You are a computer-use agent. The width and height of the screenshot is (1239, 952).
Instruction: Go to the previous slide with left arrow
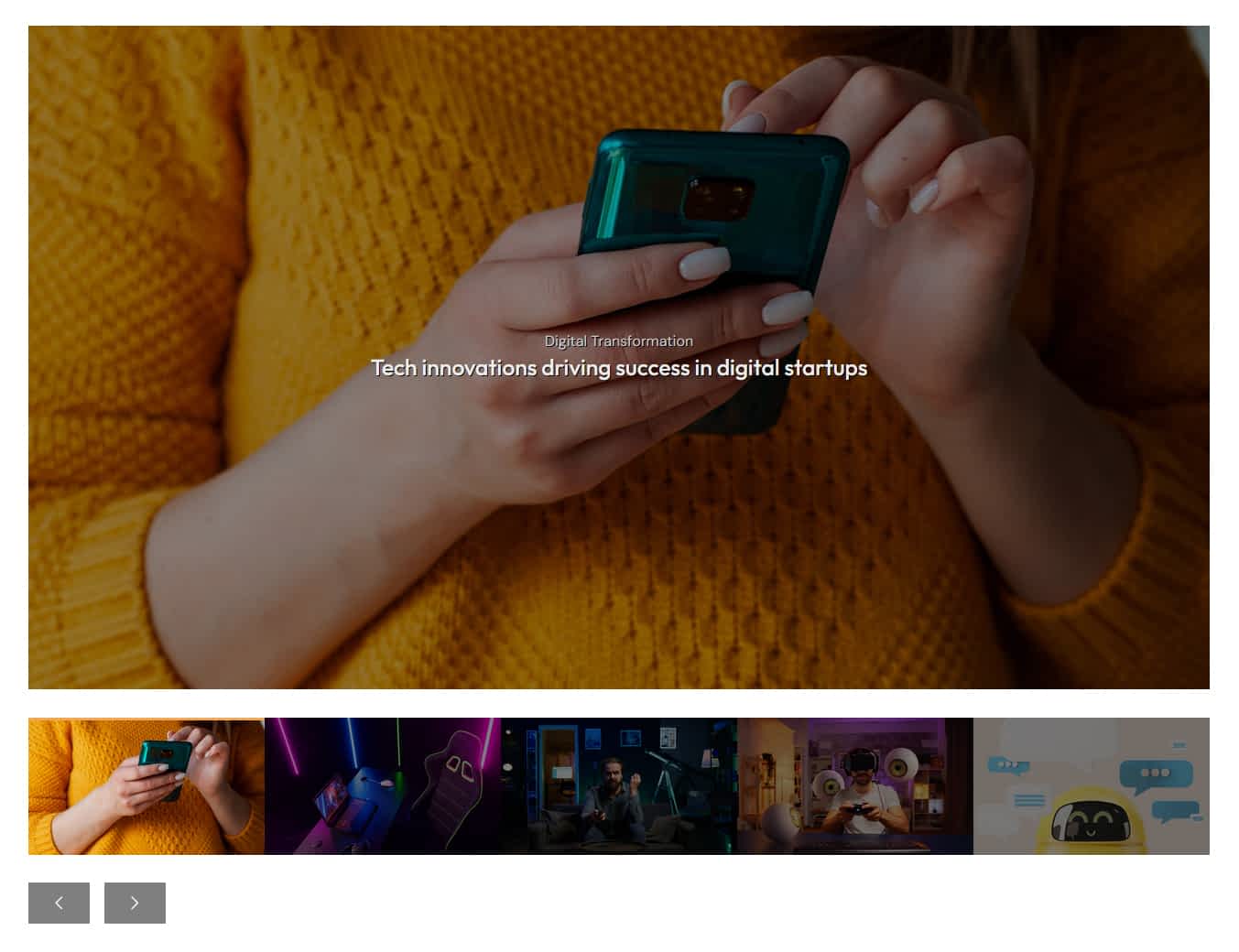(59, 903)
